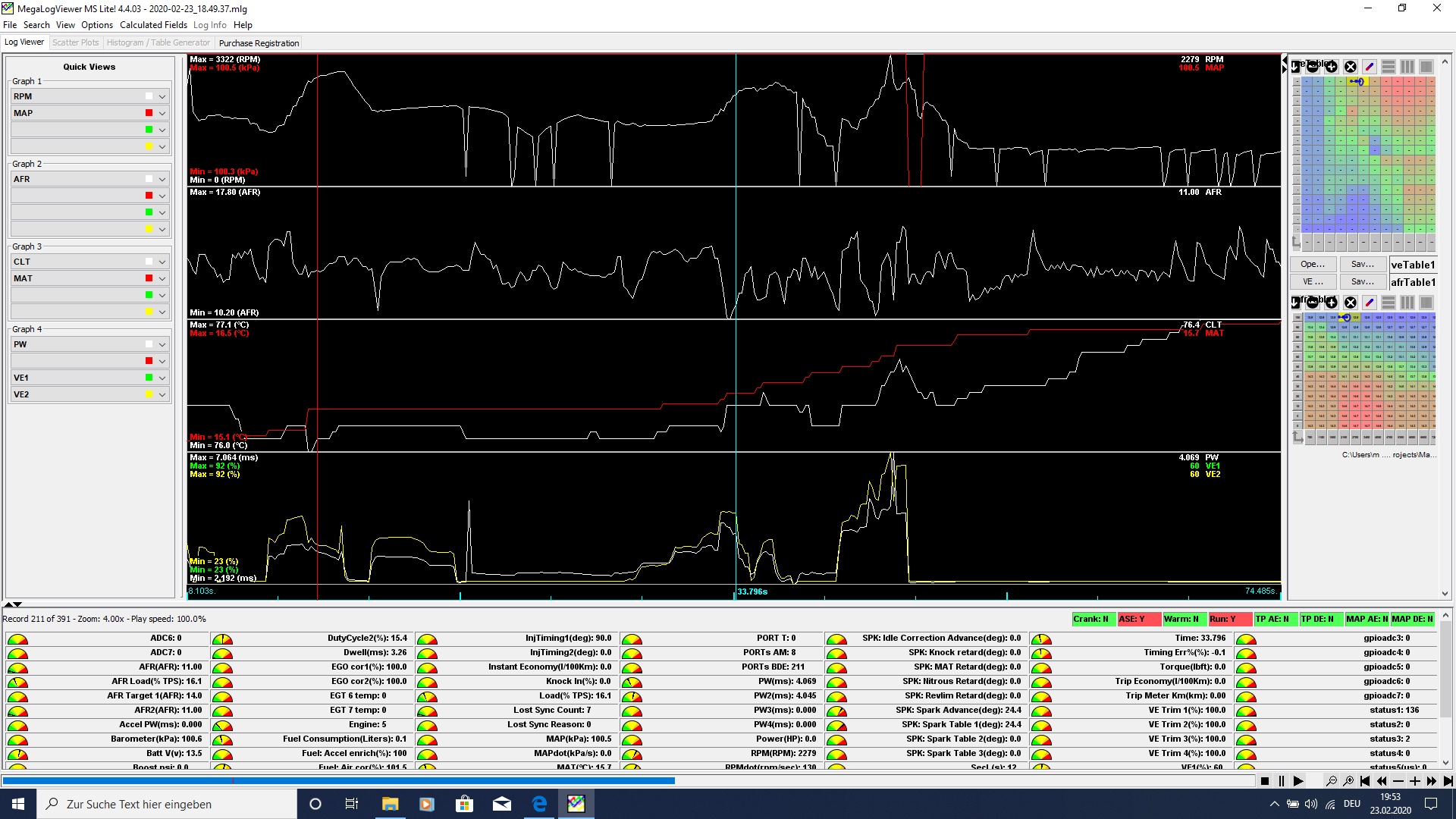Click the color pencil icon on afrTable1 toolbar
This screenshot has height=819, width=1456.
(x=1370, y=303)
